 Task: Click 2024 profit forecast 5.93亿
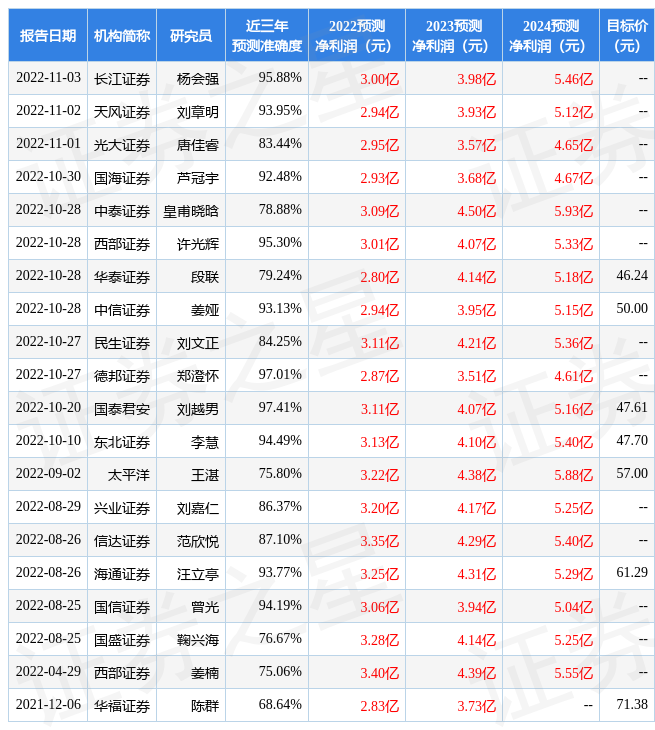574,211
